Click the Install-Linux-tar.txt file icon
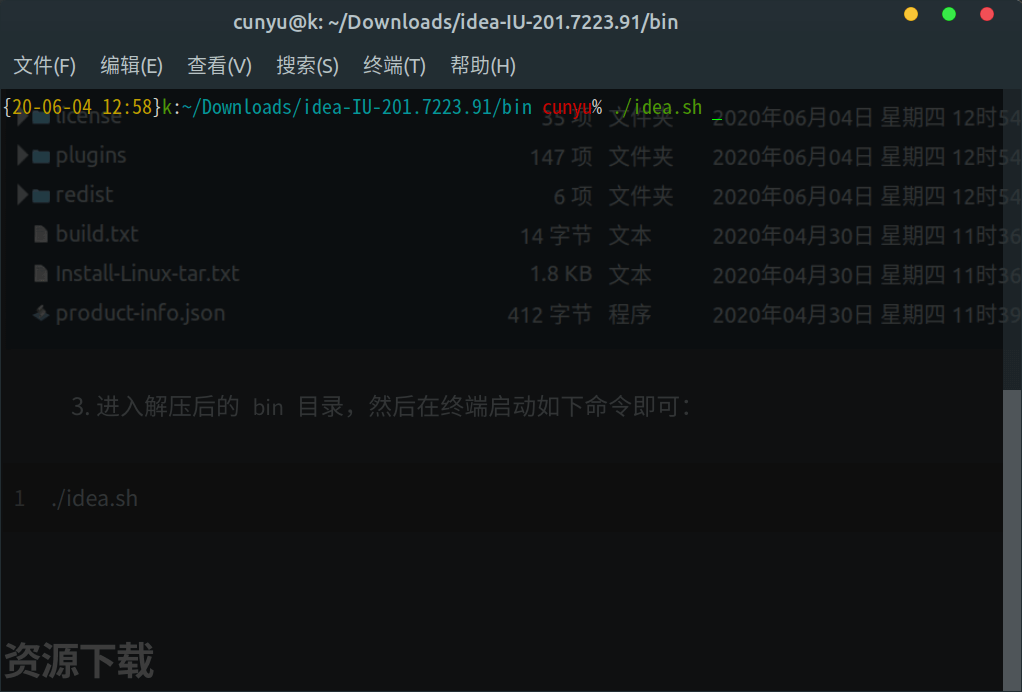 click(41, 274)
